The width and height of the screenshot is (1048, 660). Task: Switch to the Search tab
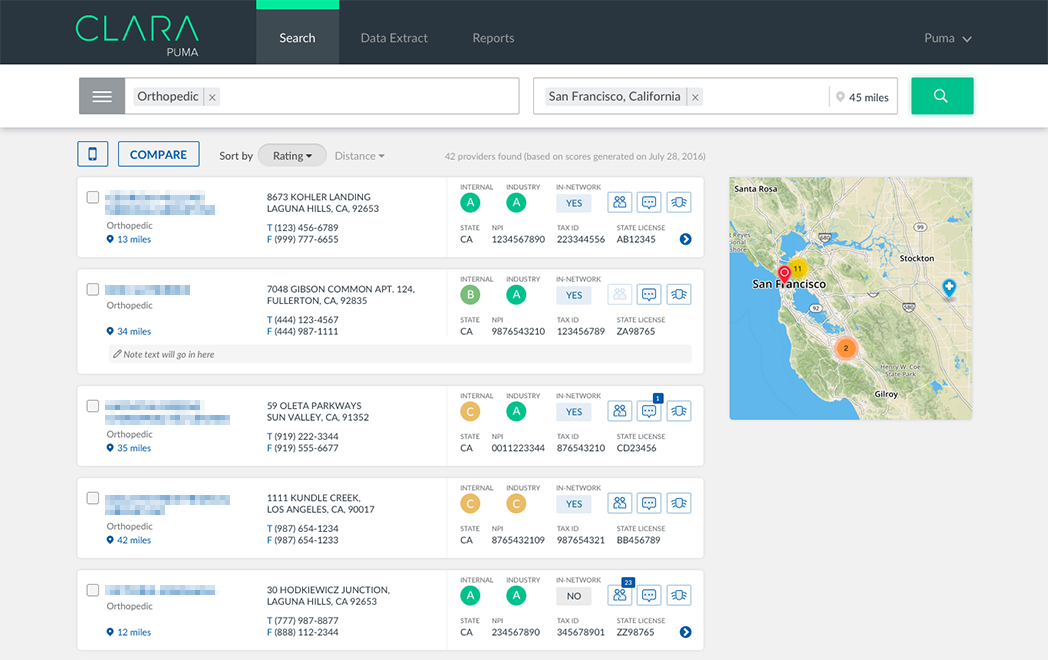tap(297, 37)
